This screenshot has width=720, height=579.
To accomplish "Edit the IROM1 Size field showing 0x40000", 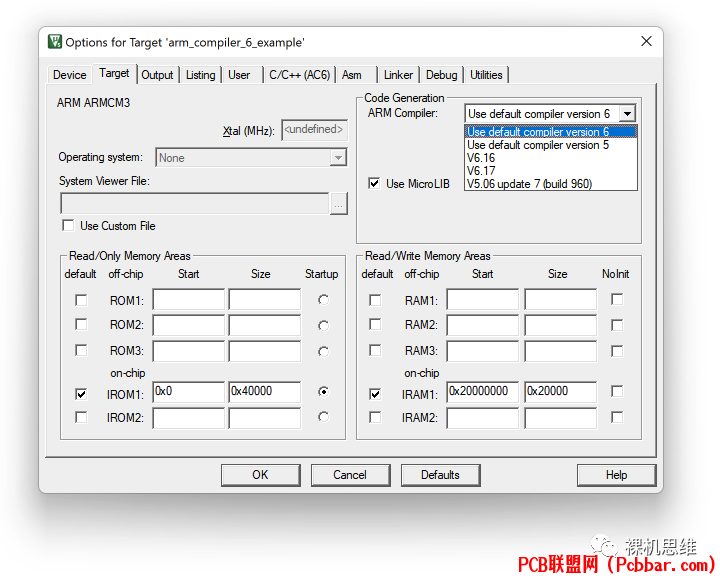I will 265,392.
